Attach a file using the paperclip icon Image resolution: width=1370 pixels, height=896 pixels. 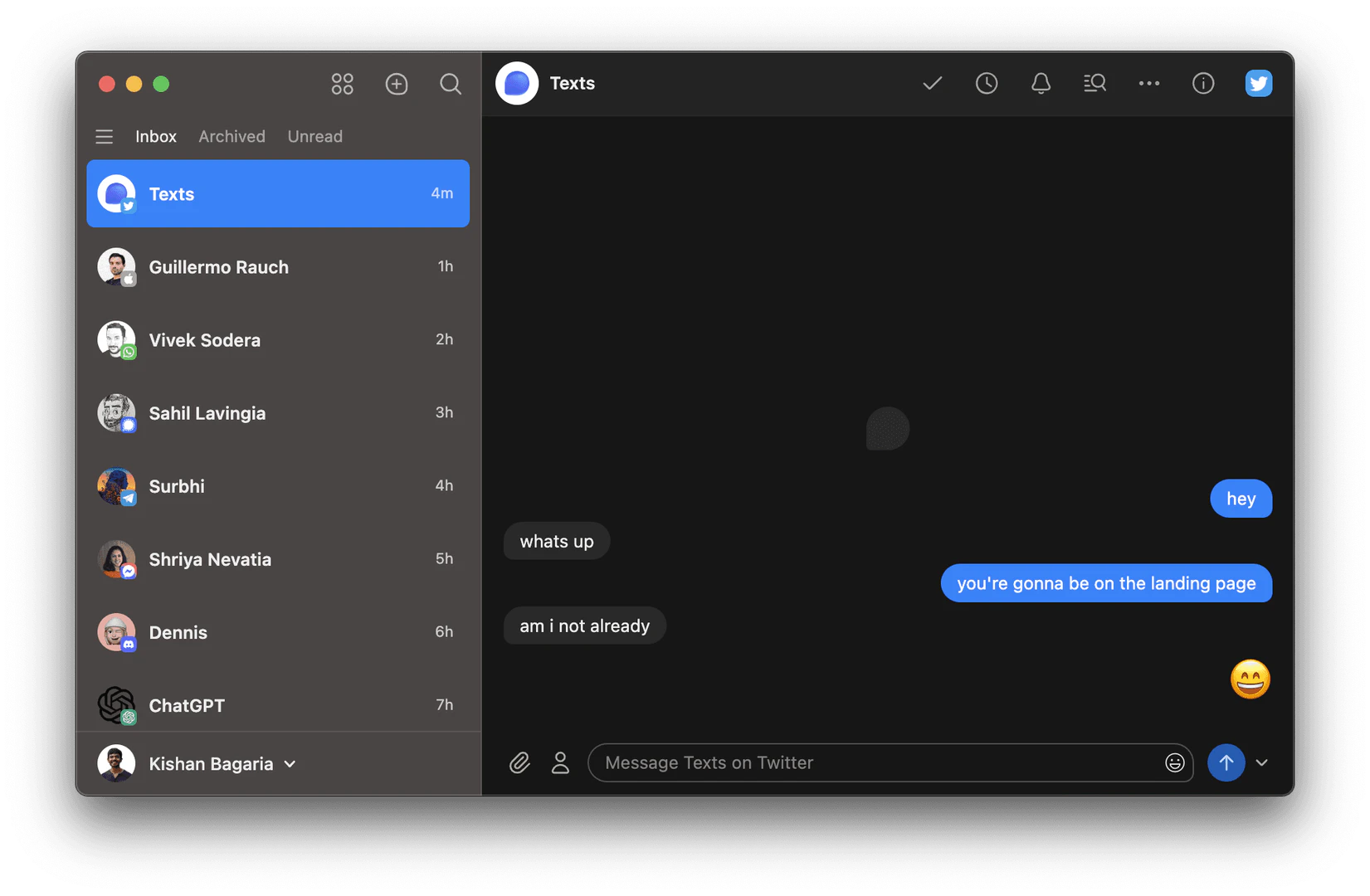(x=519, y=762)
